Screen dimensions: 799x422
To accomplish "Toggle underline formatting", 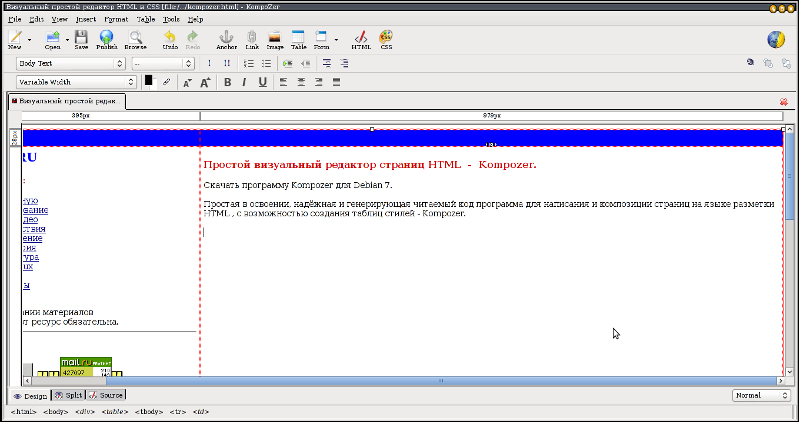I will pyautogui.click(x=262, y=82).
